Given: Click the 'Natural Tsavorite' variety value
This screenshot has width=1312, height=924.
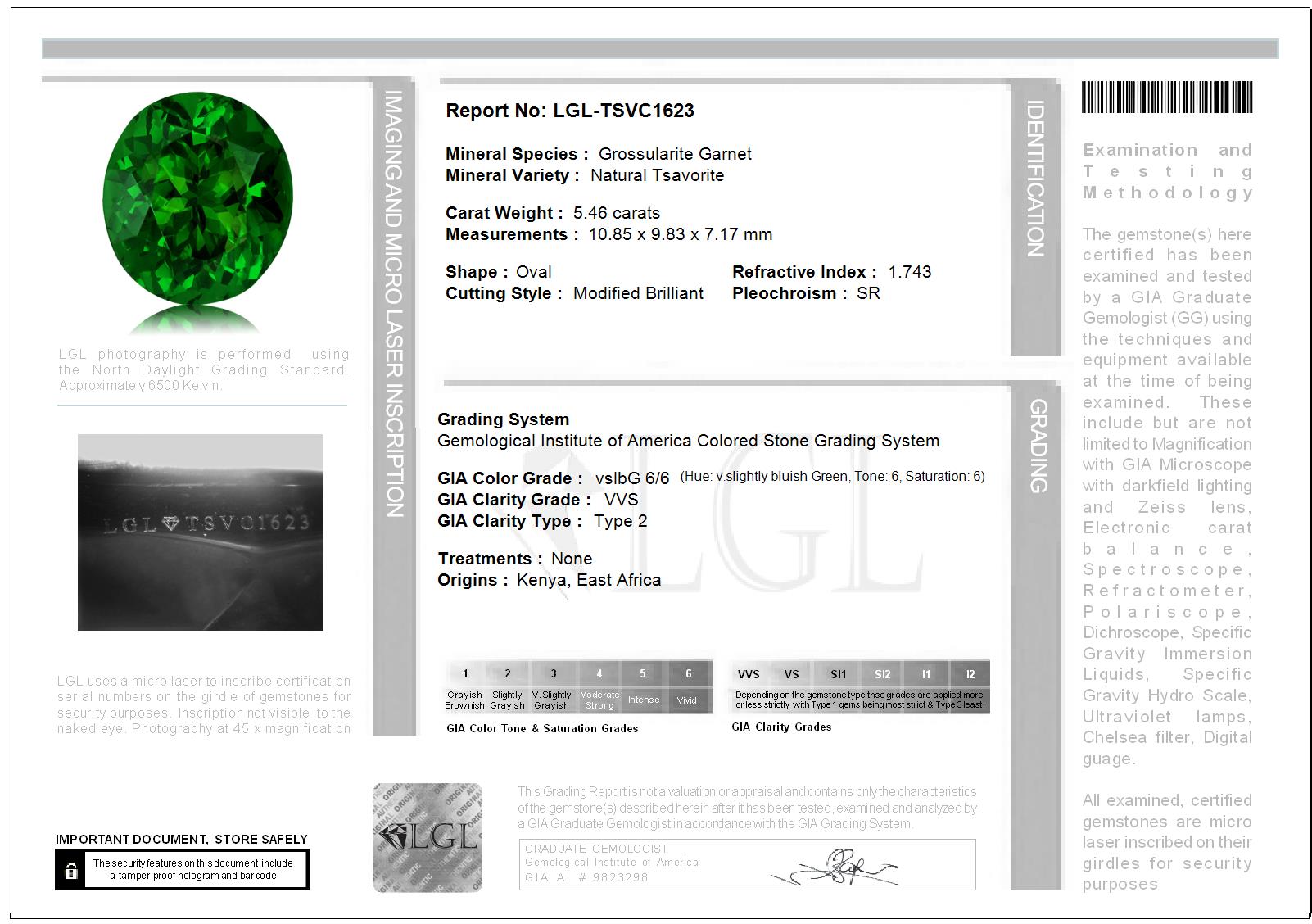Looking at the screenshot, I should point(658,175).
